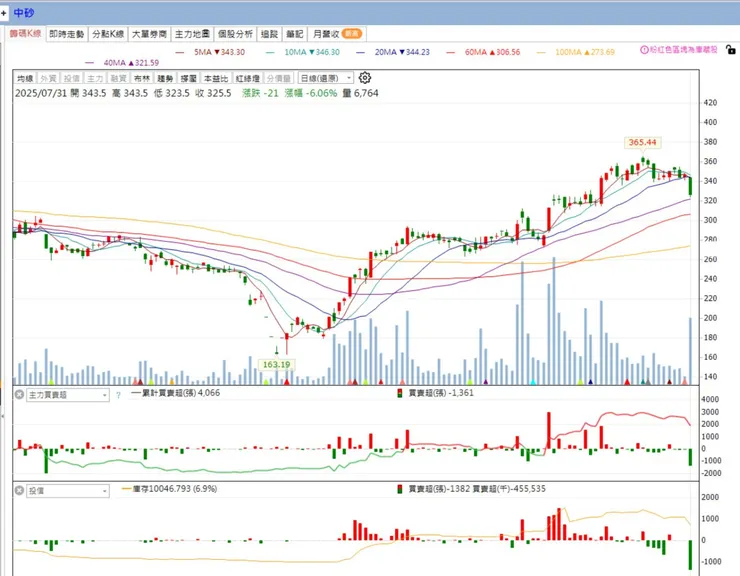Click the 5MA ▼343.30 value

pos(219,52)
